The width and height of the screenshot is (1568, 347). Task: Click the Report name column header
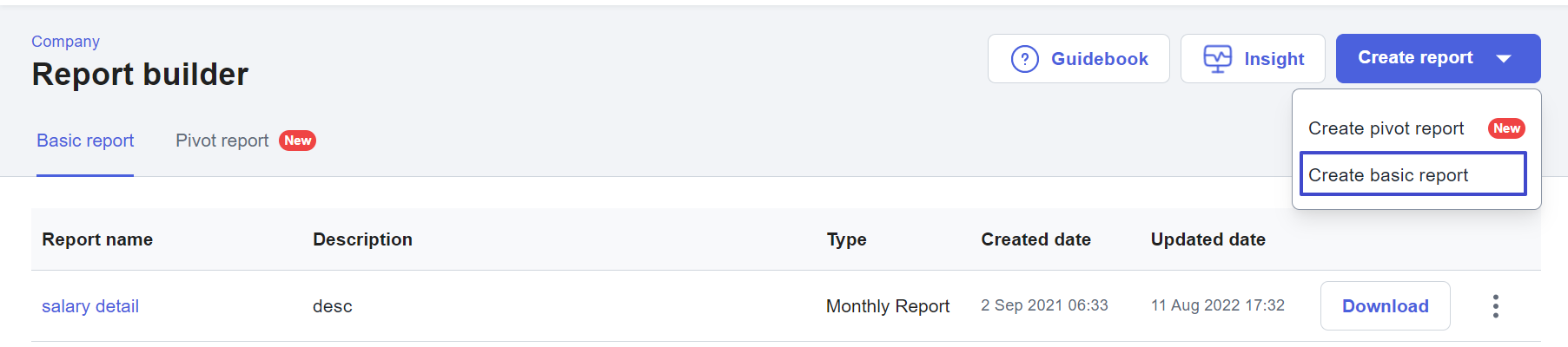pos(97,239)
